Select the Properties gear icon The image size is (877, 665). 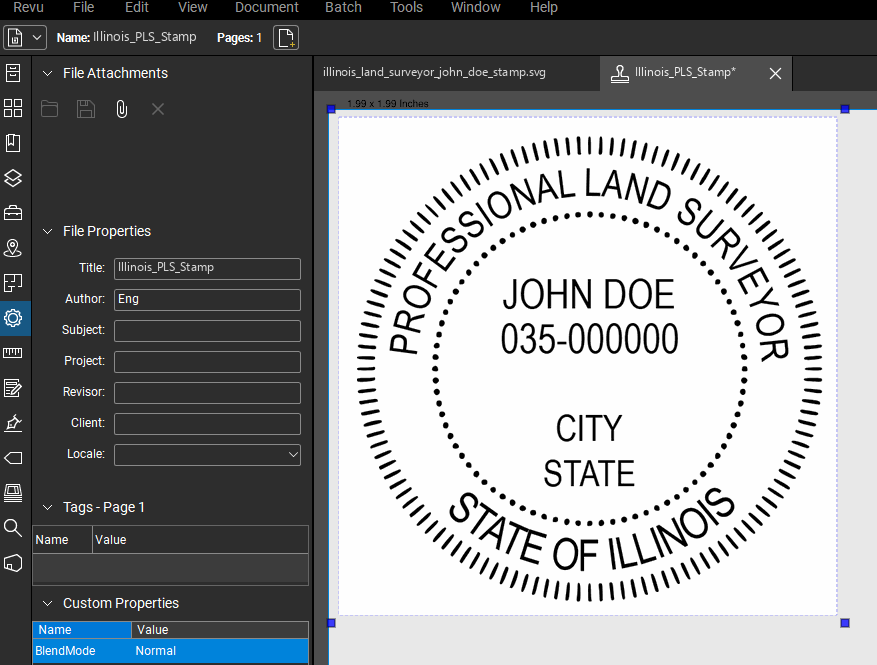pyautogui.click(x=13, y=318)
